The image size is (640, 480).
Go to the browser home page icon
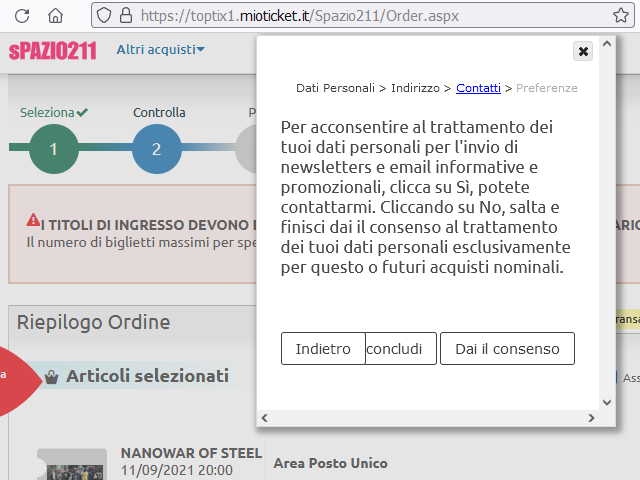tap(56, 16)
